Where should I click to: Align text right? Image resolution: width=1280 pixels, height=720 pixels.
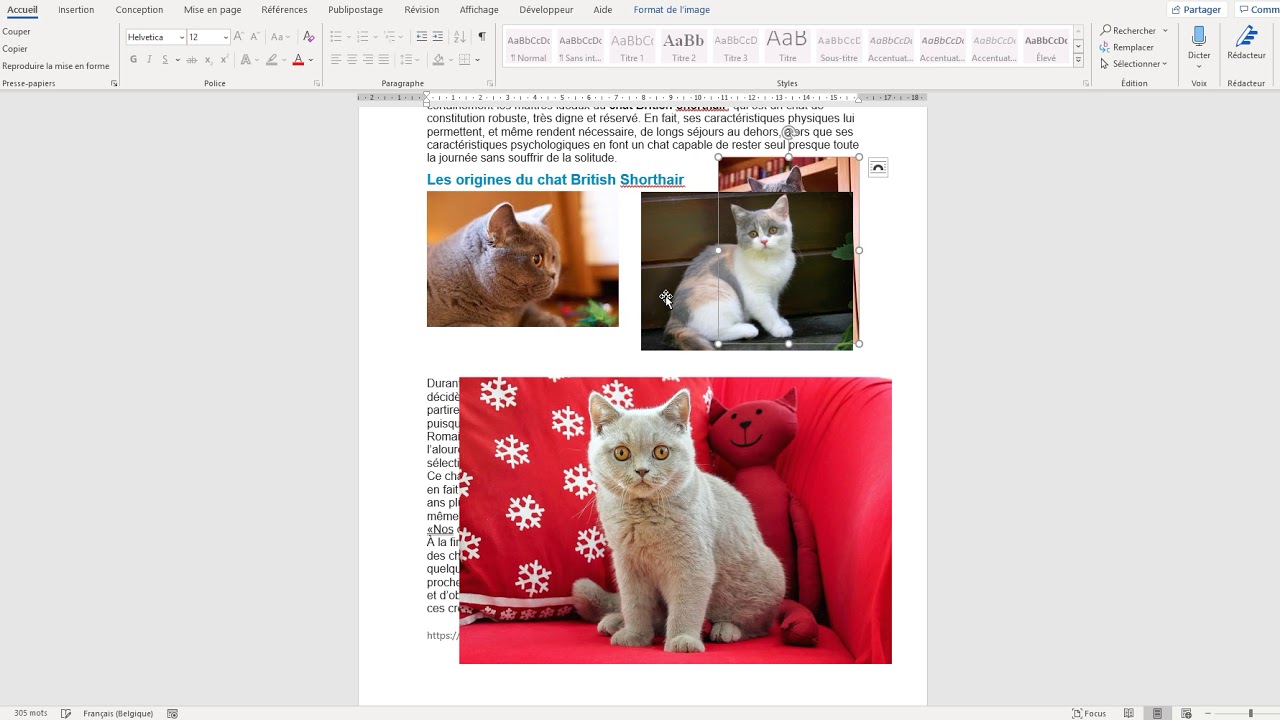coord(368,60)
